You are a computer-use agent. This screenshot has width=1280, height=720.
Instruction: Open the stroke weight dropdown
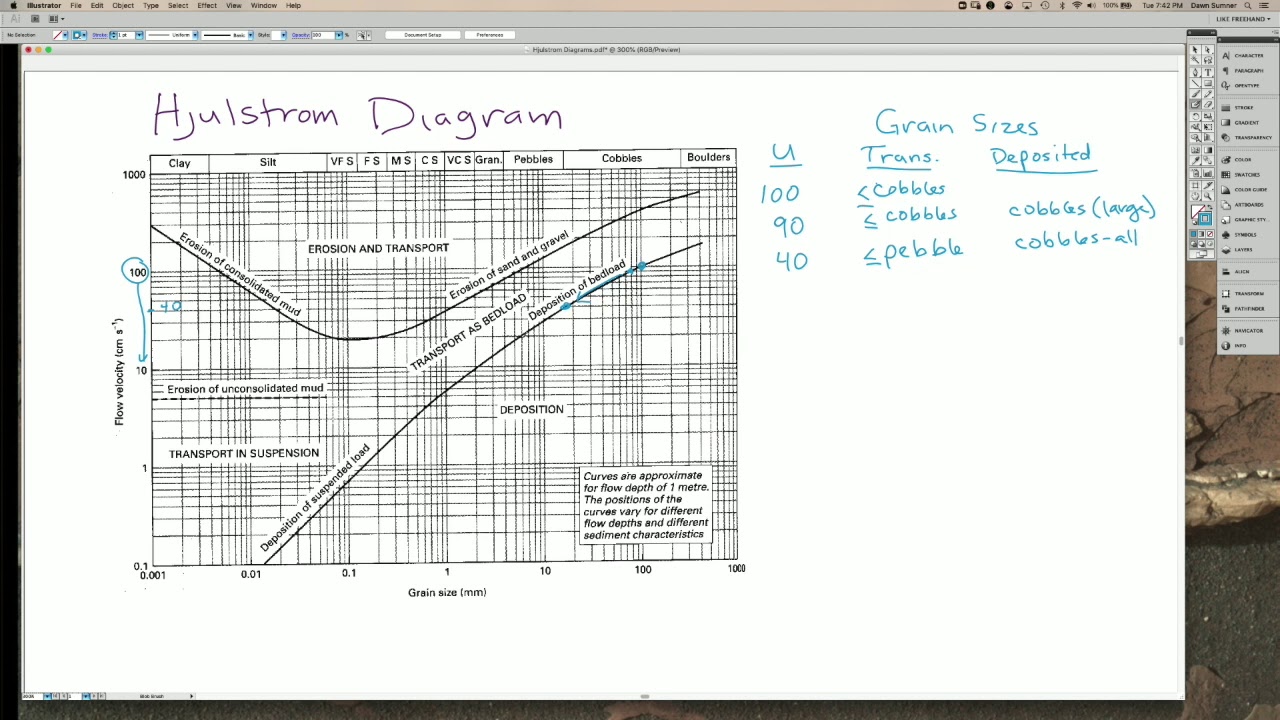click(139, 35)
